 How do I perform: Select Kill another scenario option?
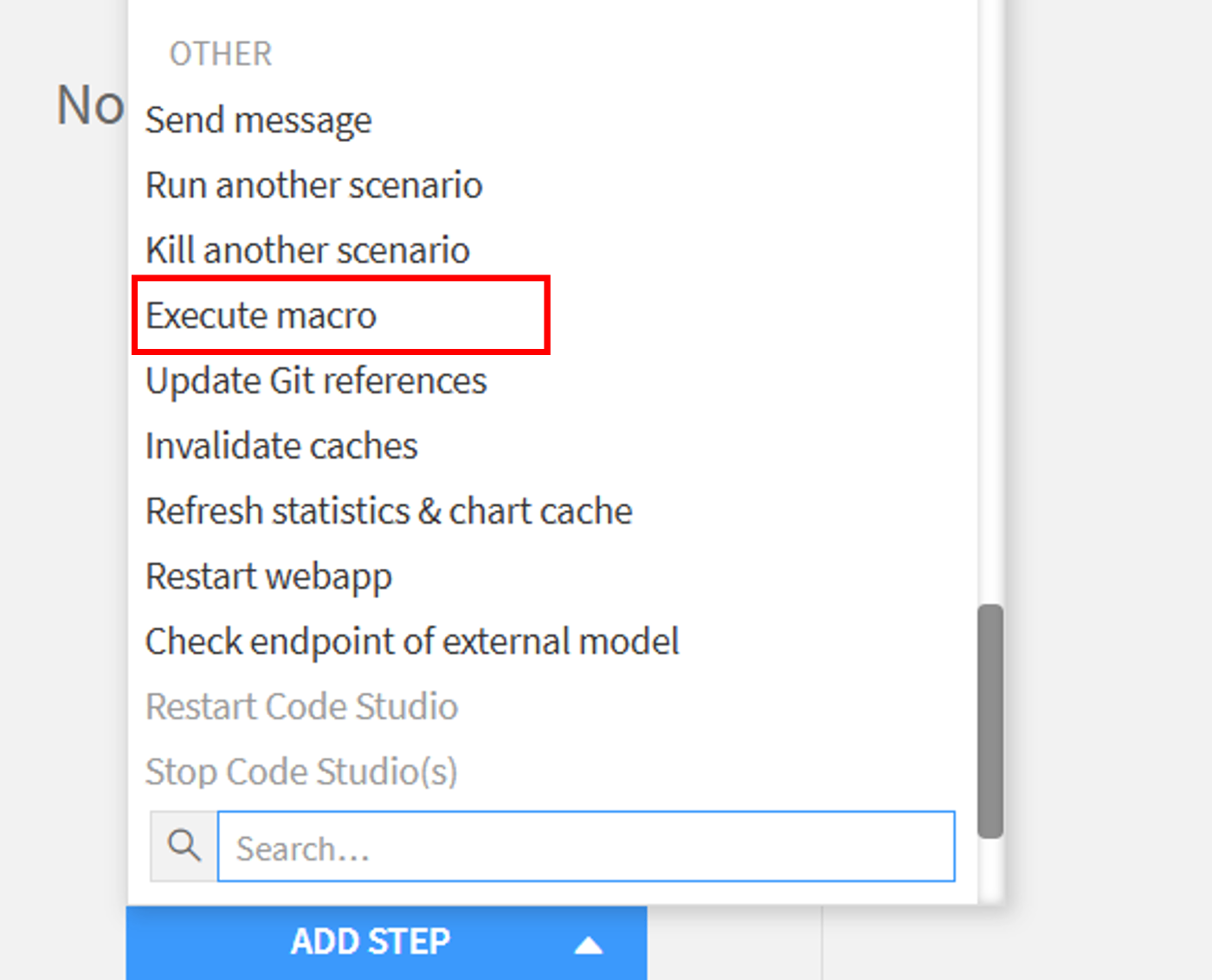(x=307, y=250)
